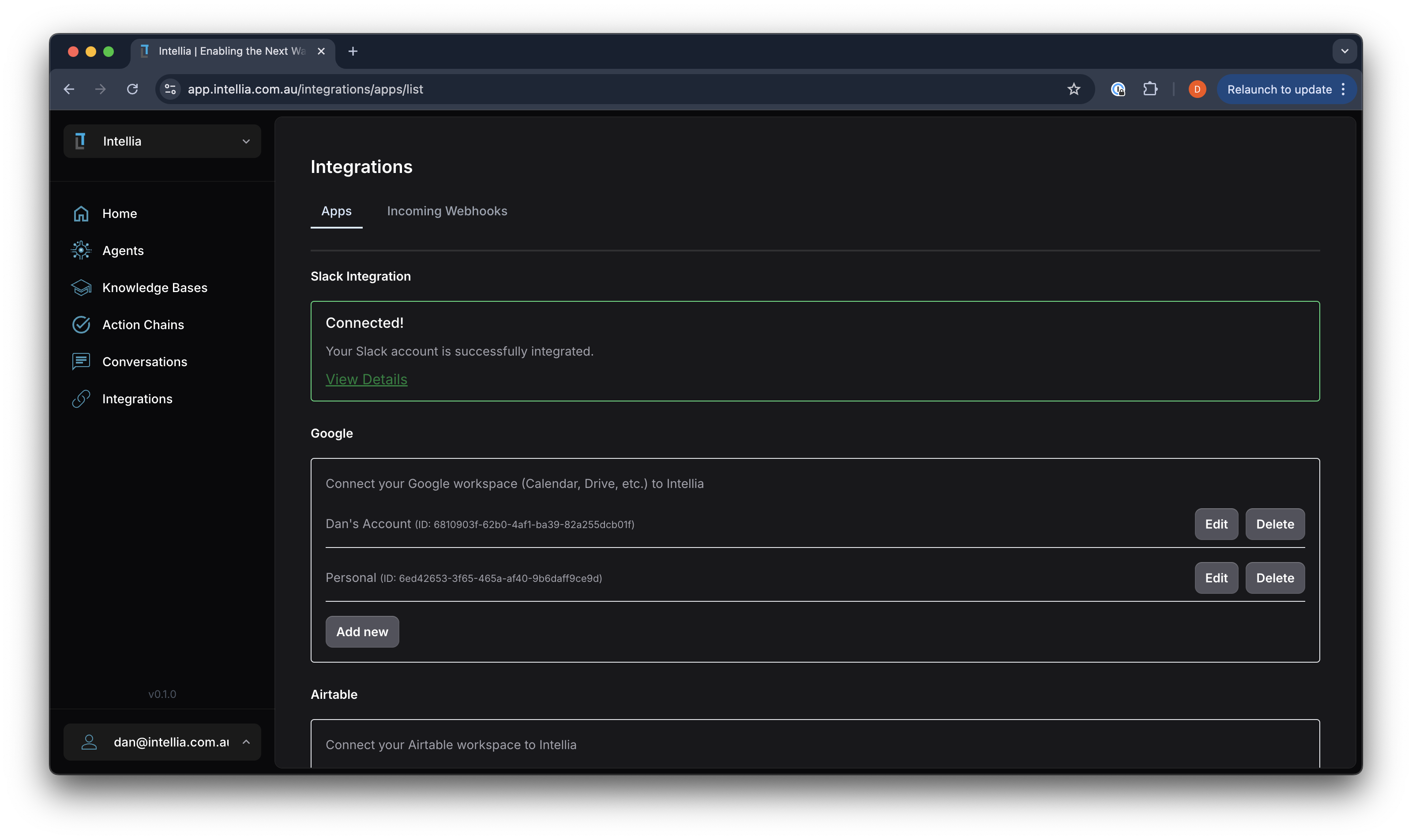
Task: Click Dan's Account ID text
Action: point(524,524)
